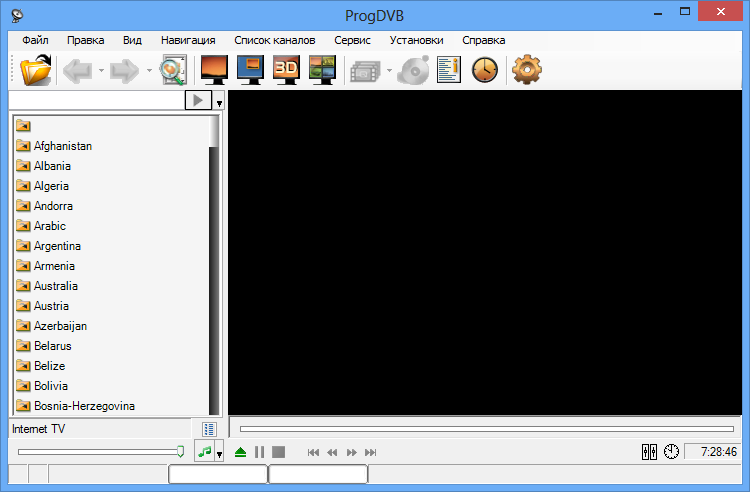This screenshot has height=492, width=750.
Task: Pause playback
Action: [259, 452]
